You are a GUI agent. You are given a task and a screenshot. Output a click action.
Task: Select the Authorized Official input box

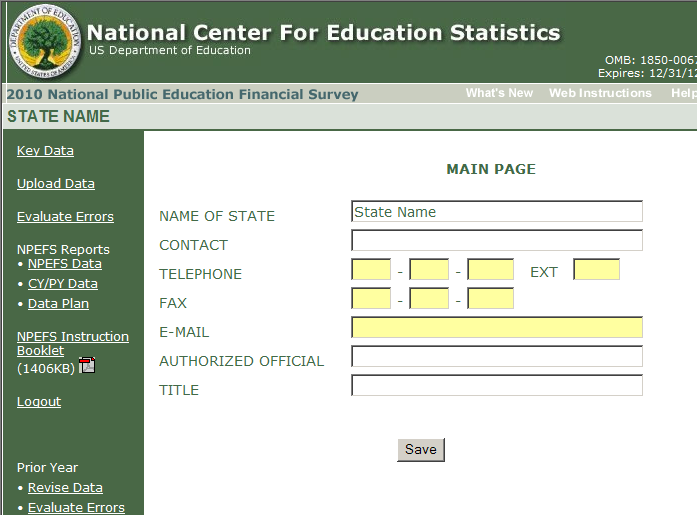coord(496,357)
